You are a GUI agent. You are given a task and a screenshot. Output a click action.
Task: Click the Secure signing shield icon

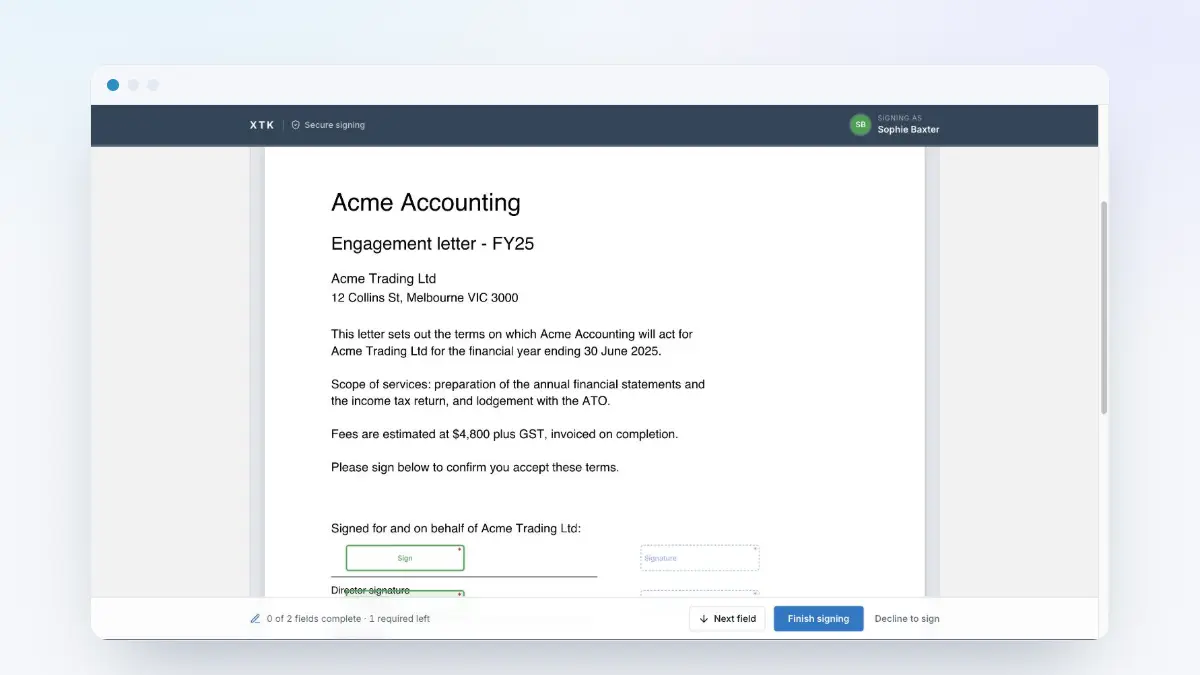296,125
